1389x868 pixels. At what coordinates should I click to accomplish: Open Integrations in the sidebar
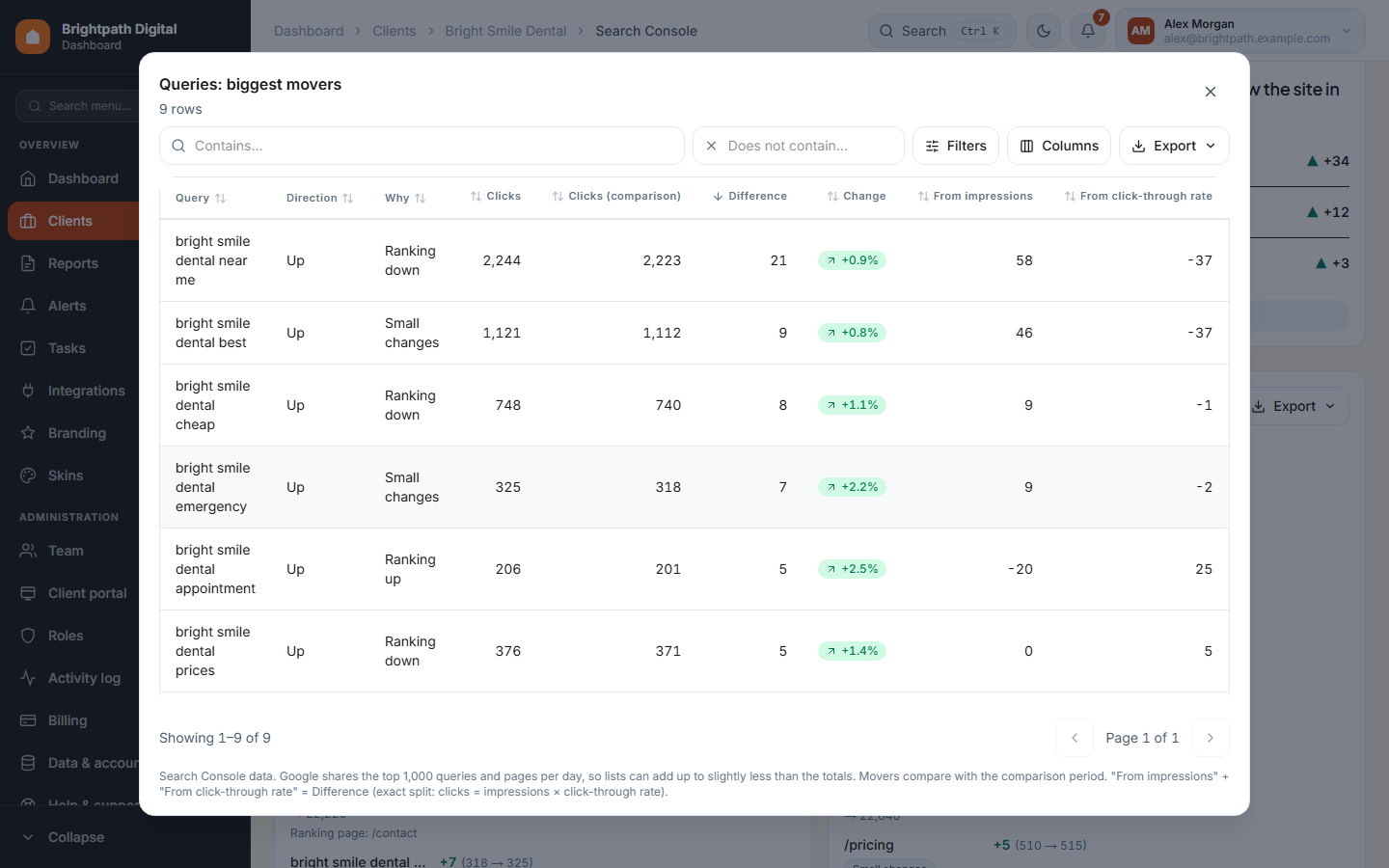click(73, 391)
